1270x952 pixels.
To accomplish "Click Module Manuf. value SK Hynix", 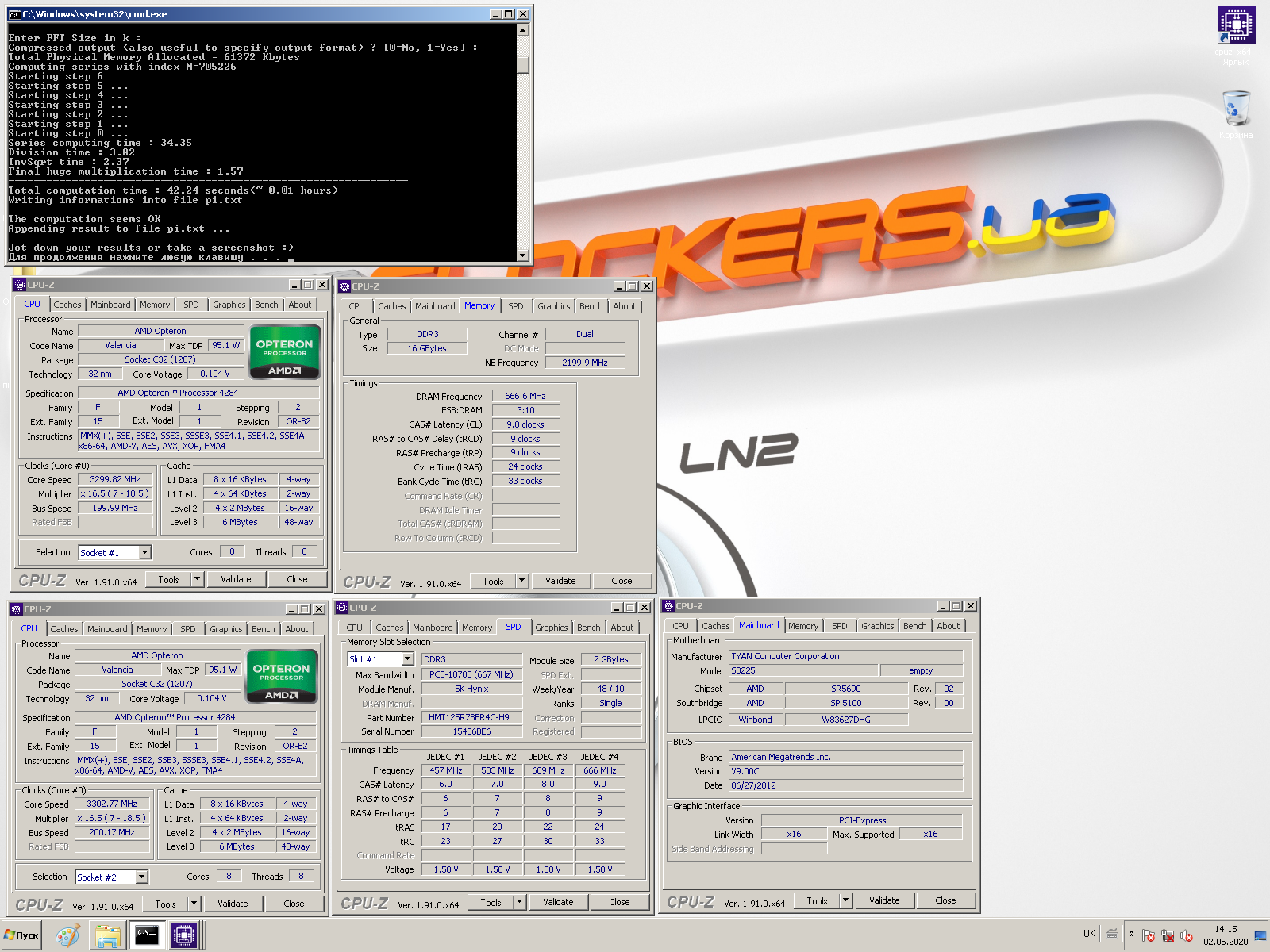I will point(471,689).
